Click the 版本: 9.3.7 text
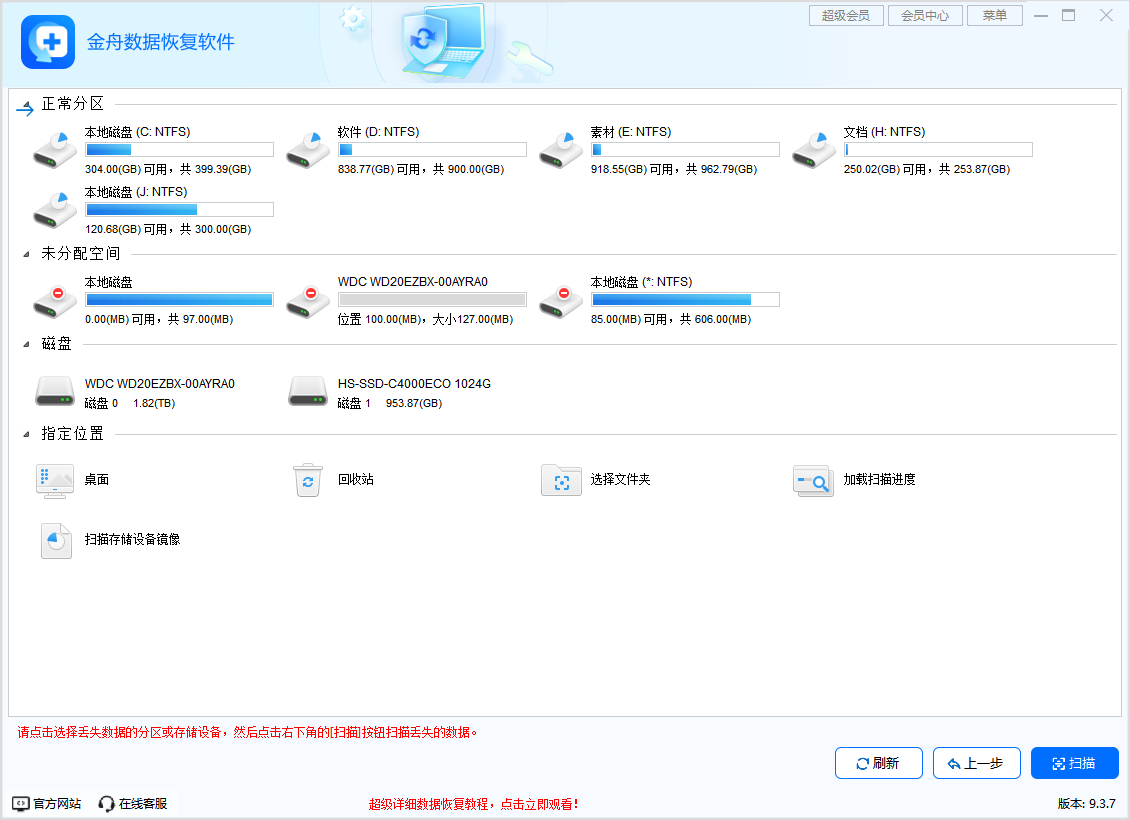1130x820 pixels. [1087, 803]
